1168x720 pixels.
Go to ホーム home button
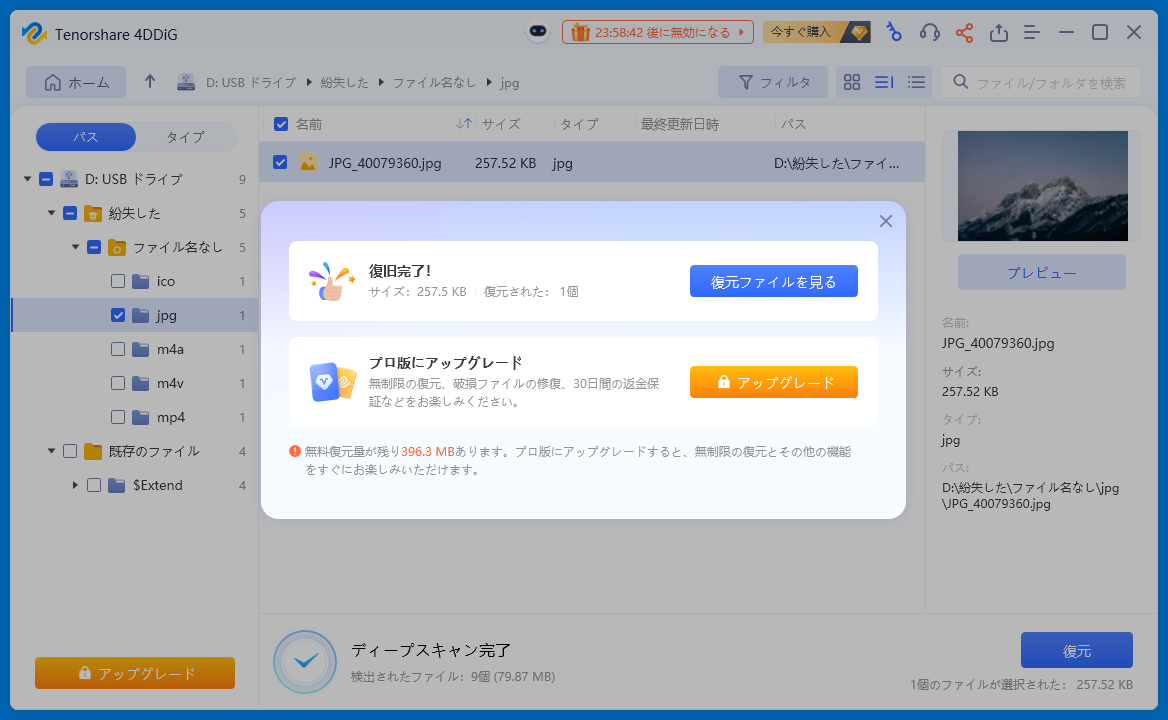coord(76,82)
